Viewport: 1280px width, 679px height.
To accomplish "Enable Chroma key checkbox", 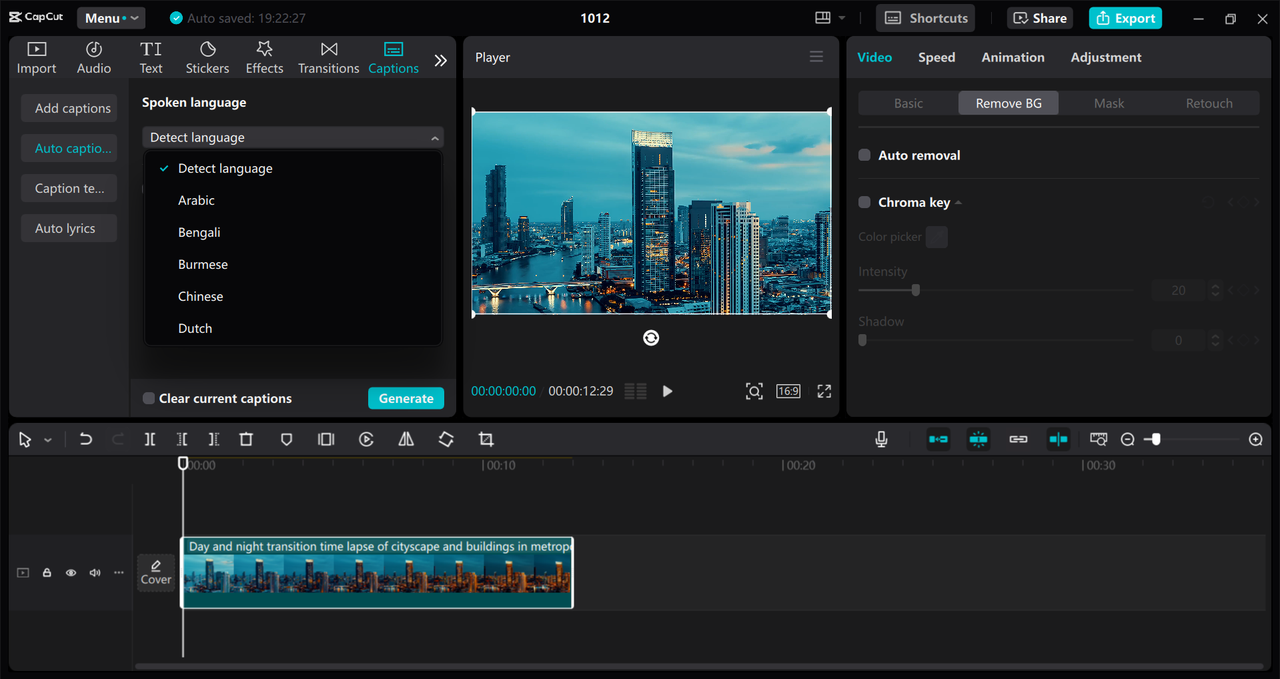I will coord(865,202).
